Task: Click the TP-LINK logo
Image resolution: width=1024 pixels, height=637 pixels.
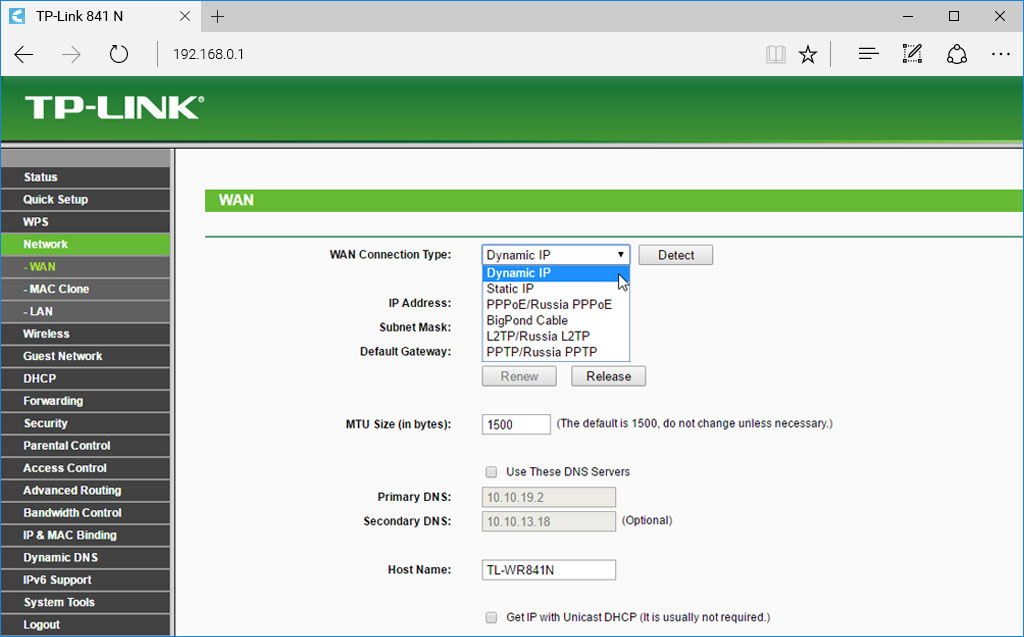Action: click(114, 108)
